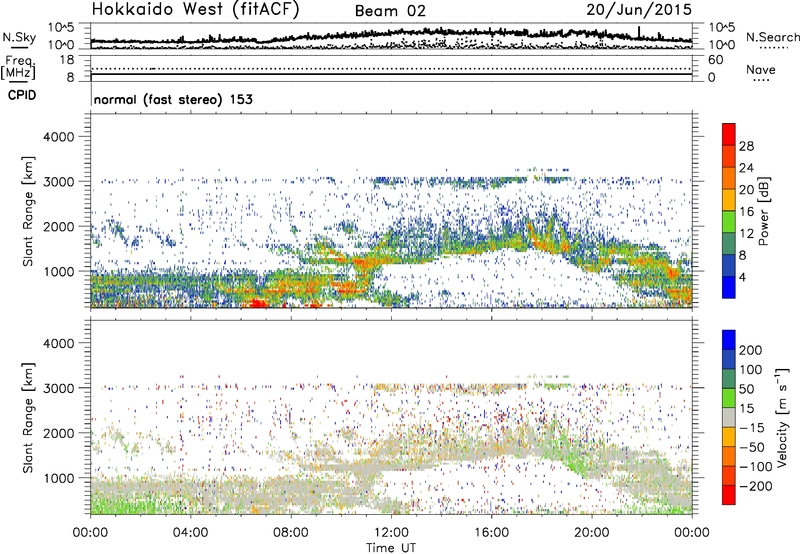
Task: Click 'Slant Range [km]' label of velocity panel
Action: (x=28, y=418)
